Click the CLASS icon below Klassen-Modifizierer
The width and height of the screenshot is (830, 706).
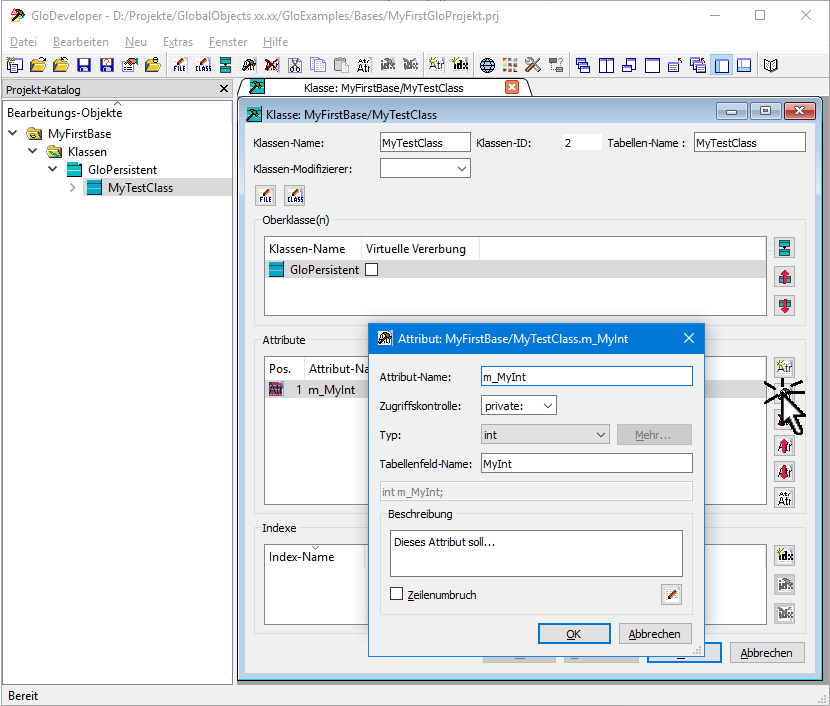295,196
